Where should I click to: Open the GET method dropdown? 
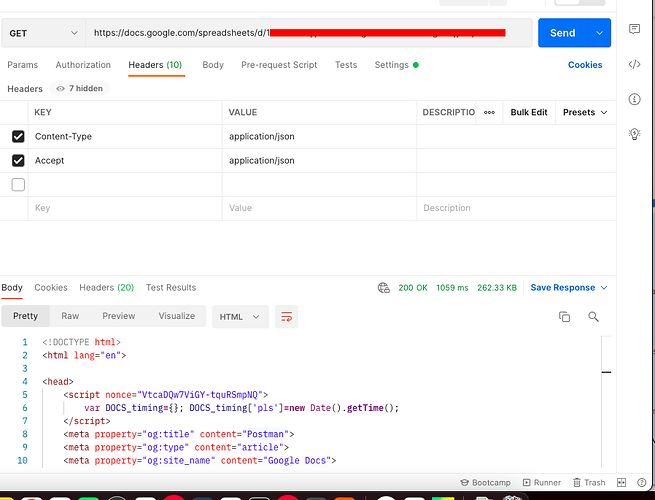tap(43, 33)
